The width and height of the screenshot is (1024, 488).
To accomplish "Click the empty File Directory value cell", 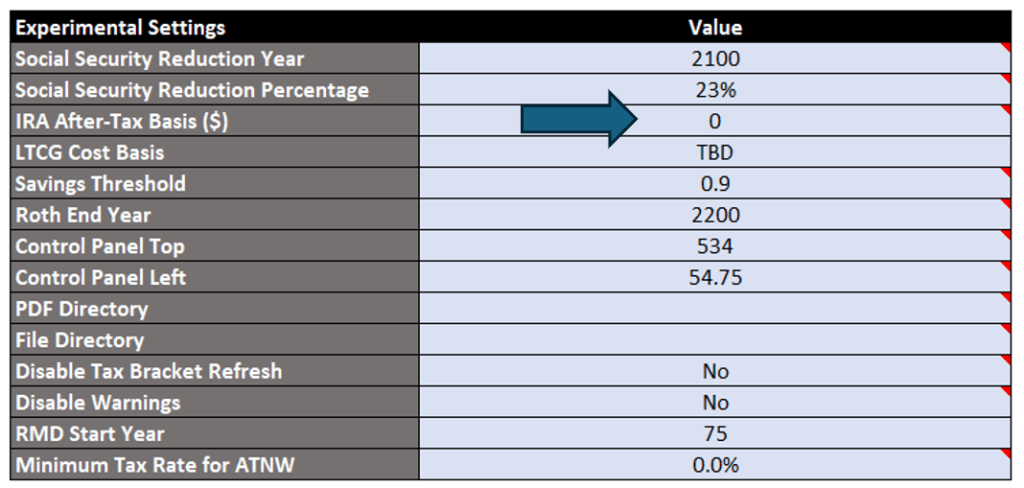I will [x=715, y=340].
